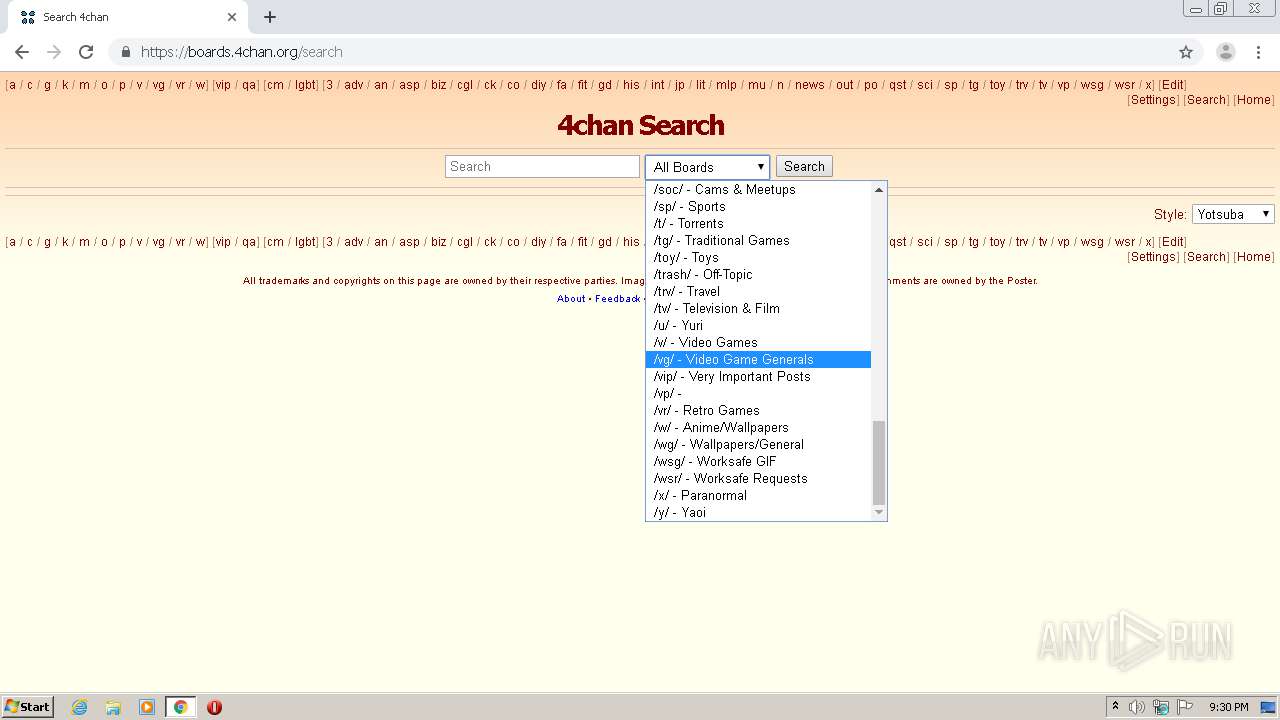This screenshot has height=720, width=1280.
Task: Switch to Chrome taskbar icon
Action: (x=180, y=707)
